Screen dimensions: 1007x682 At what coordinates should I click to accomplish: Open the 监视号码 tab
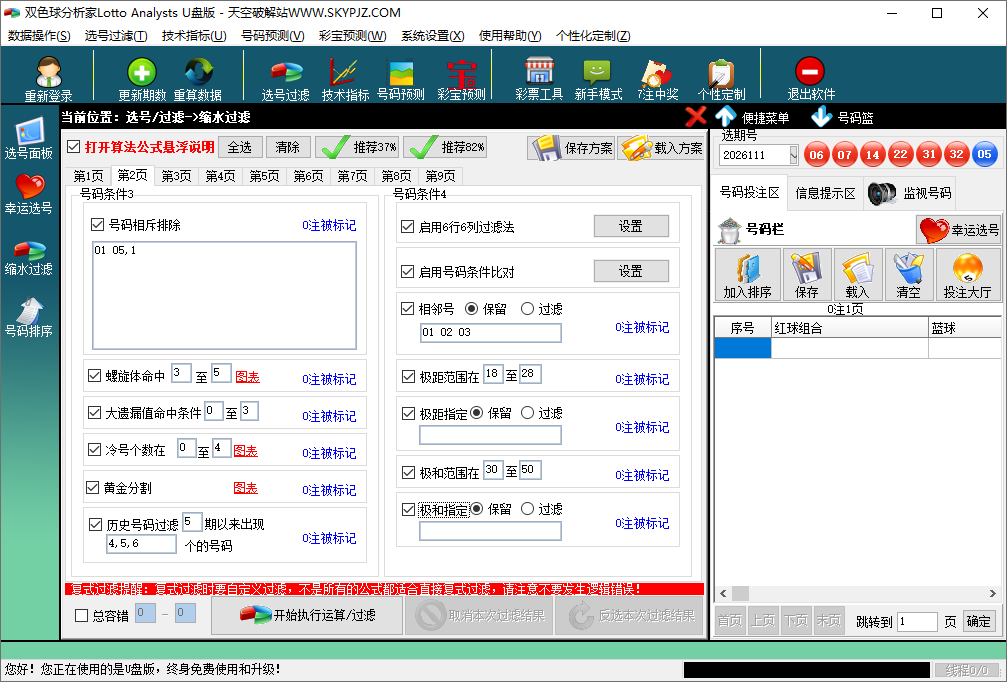[x=910, y=193]
